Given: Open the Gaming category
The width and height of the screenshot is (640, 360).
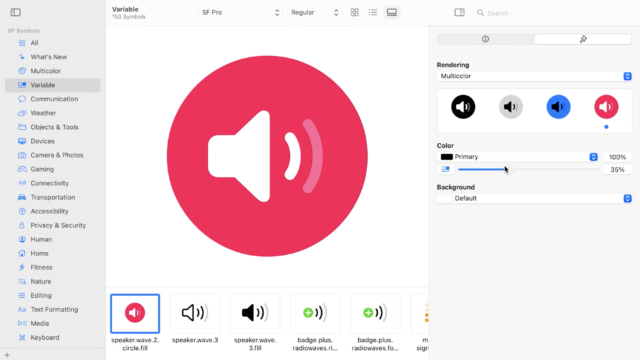Looking at the screenshot, I should coord(53,169).
